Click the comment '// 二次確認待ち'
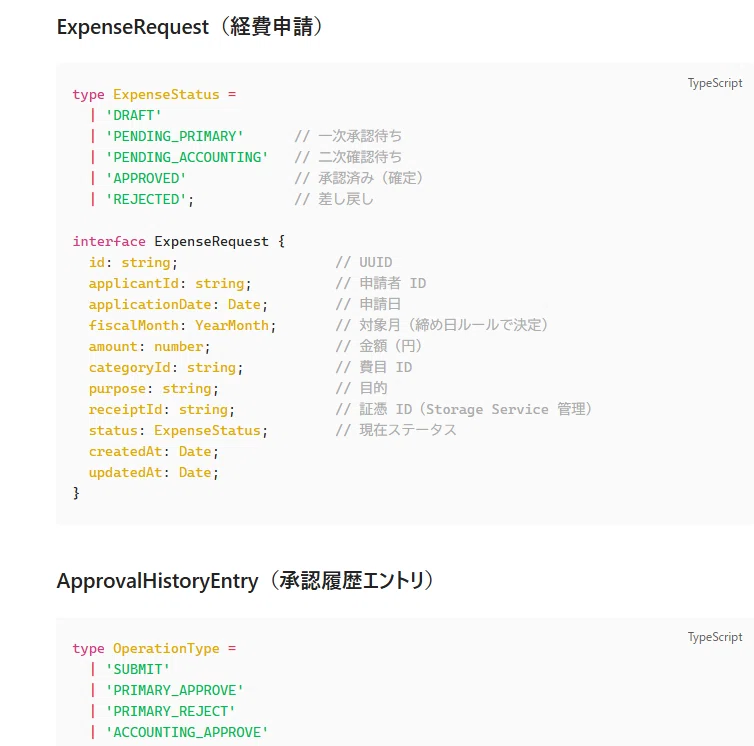The height and width of the screenshot is (746, 754). click(348, 157)
